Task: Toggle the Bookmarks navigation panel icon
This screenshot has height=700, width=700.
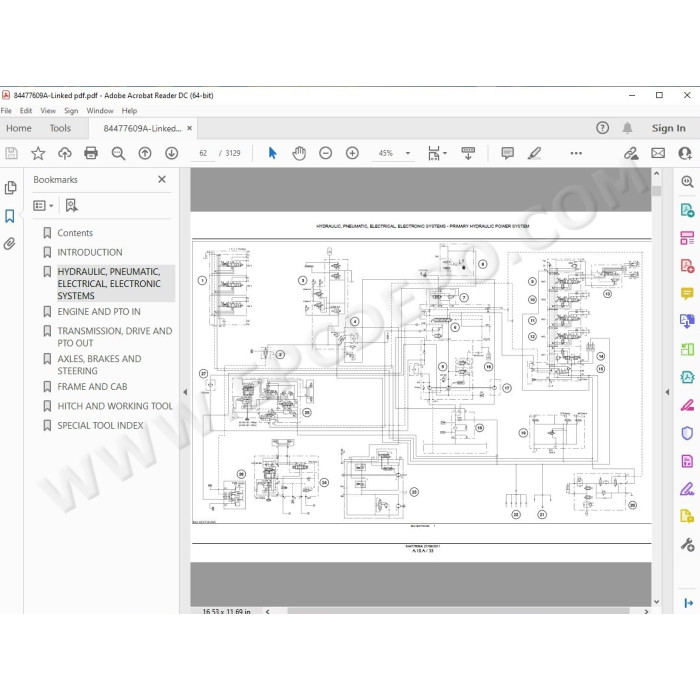Action: [9, 216]
